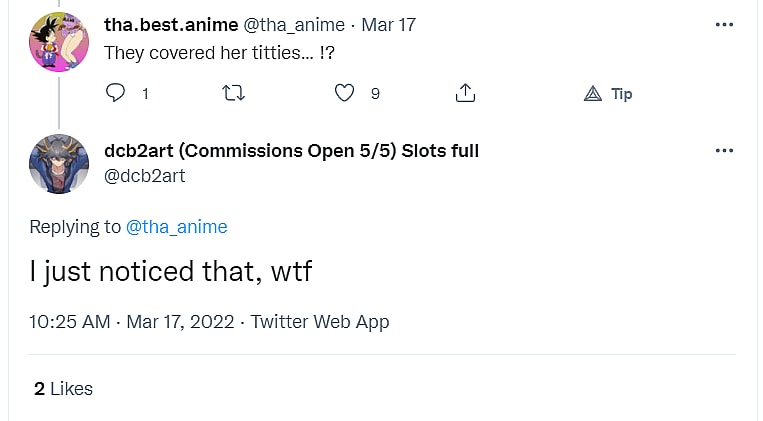The width and height of the screenshot is (763, 421).
Task: Click the Mar 17 tweet date
Action: (389, 25)
